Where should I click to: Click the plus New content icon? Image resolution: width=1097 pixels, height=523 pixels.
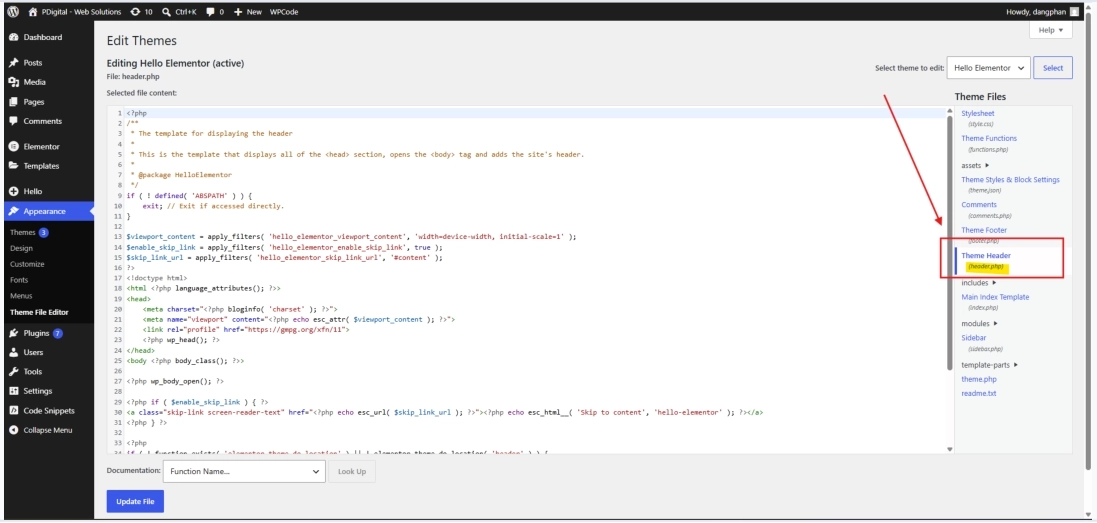tap(238, 12)
